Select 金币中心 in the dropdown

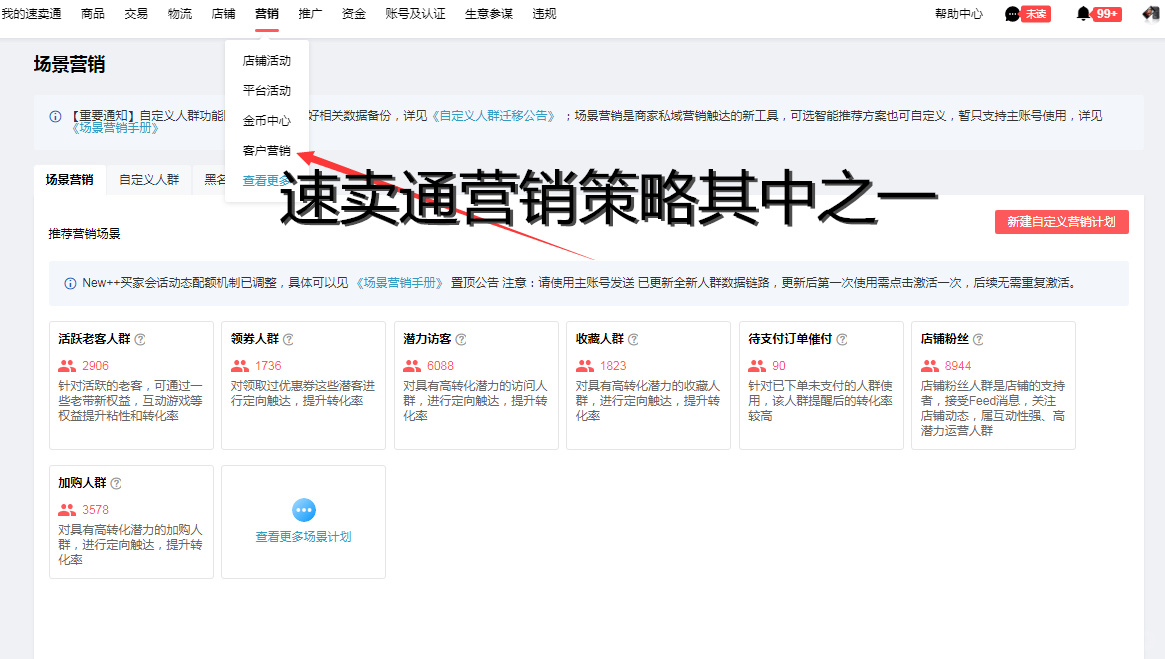coord(267,120)
